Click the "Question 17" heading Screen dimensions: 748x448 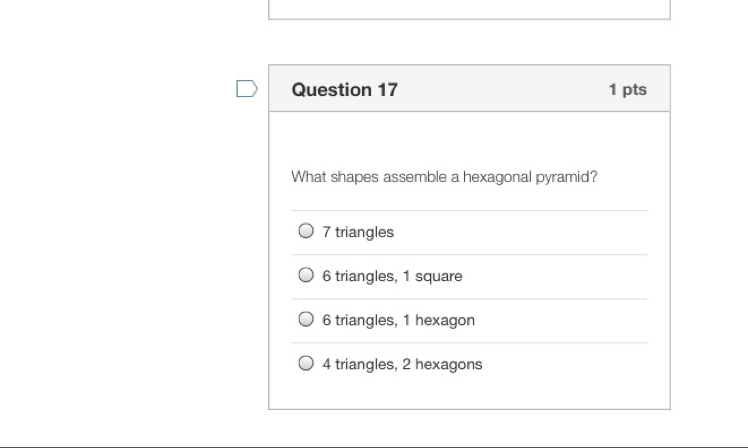click(344, 89)
